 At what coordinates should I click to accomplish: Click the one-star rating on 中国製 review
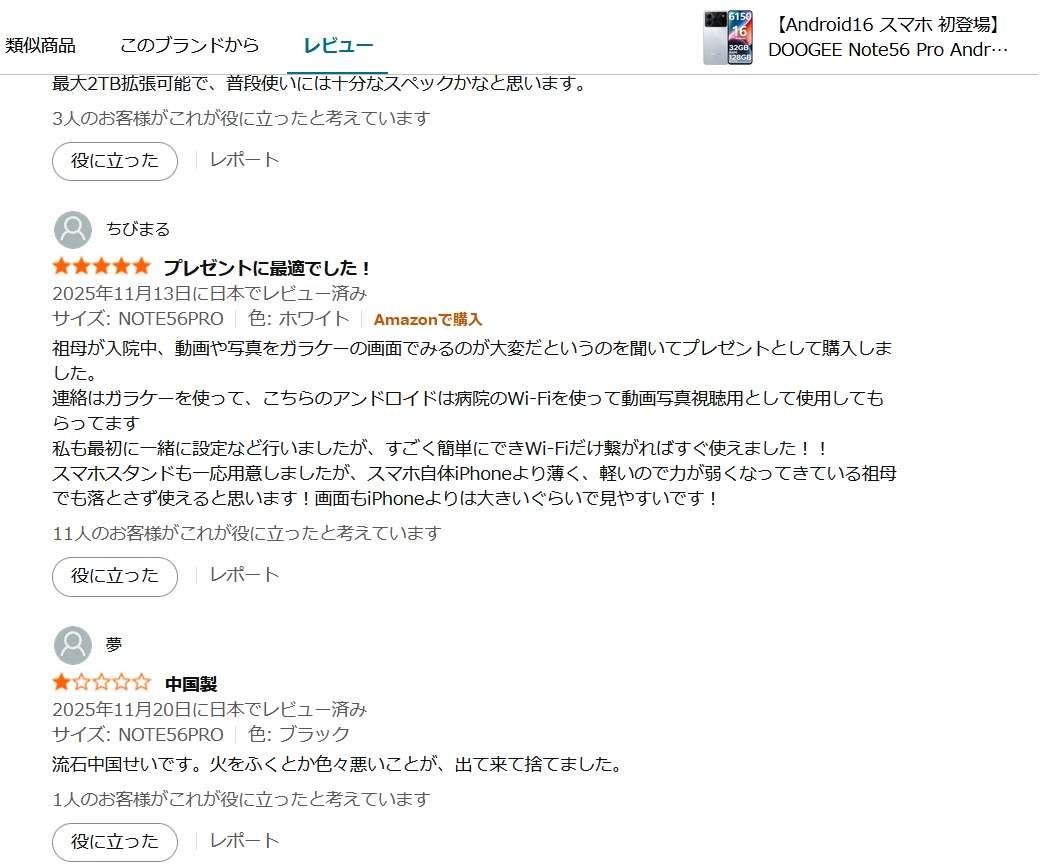[101, 682]
